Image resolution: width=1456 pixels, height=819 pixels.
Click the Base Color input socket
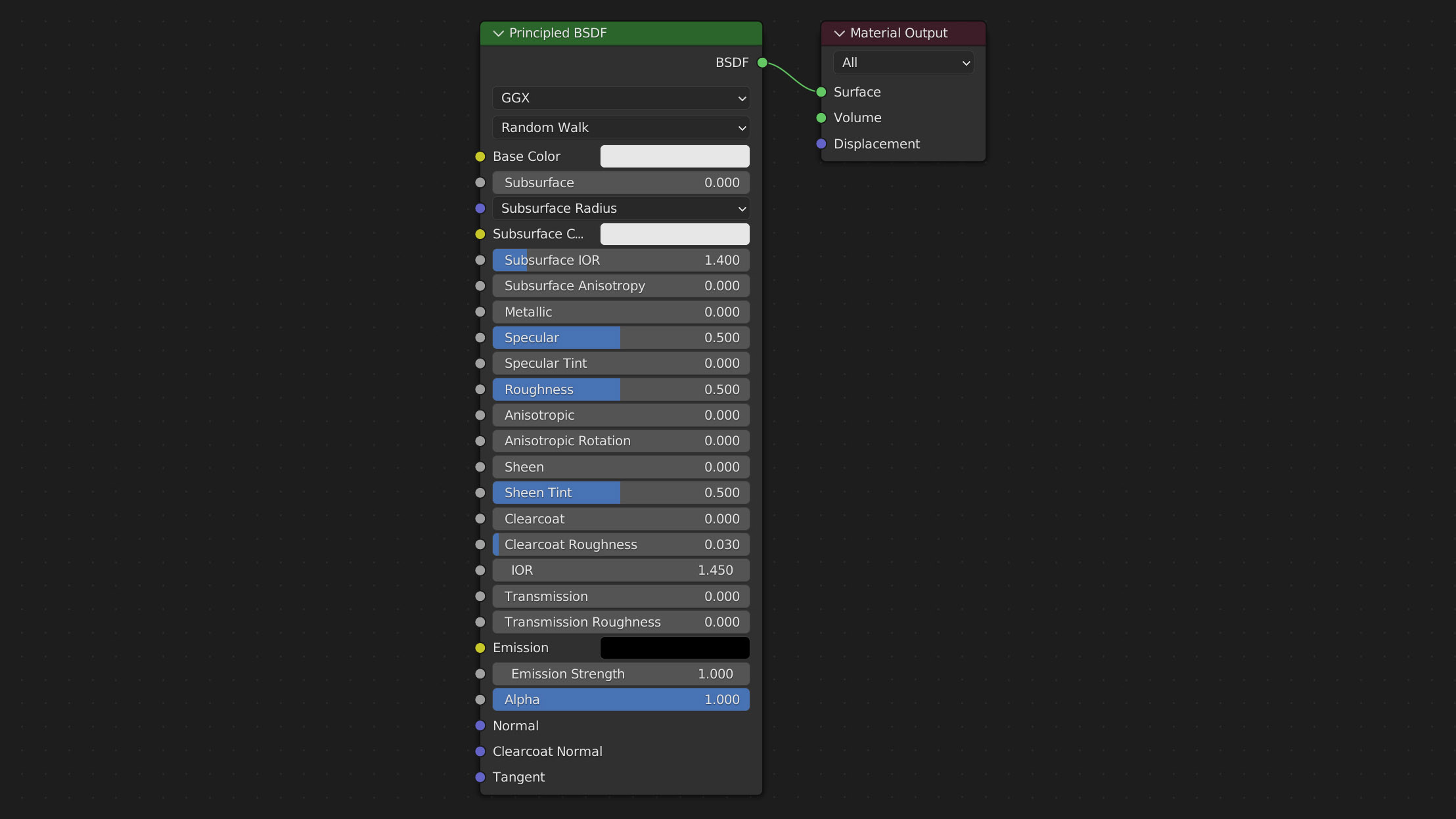(480, 156)
